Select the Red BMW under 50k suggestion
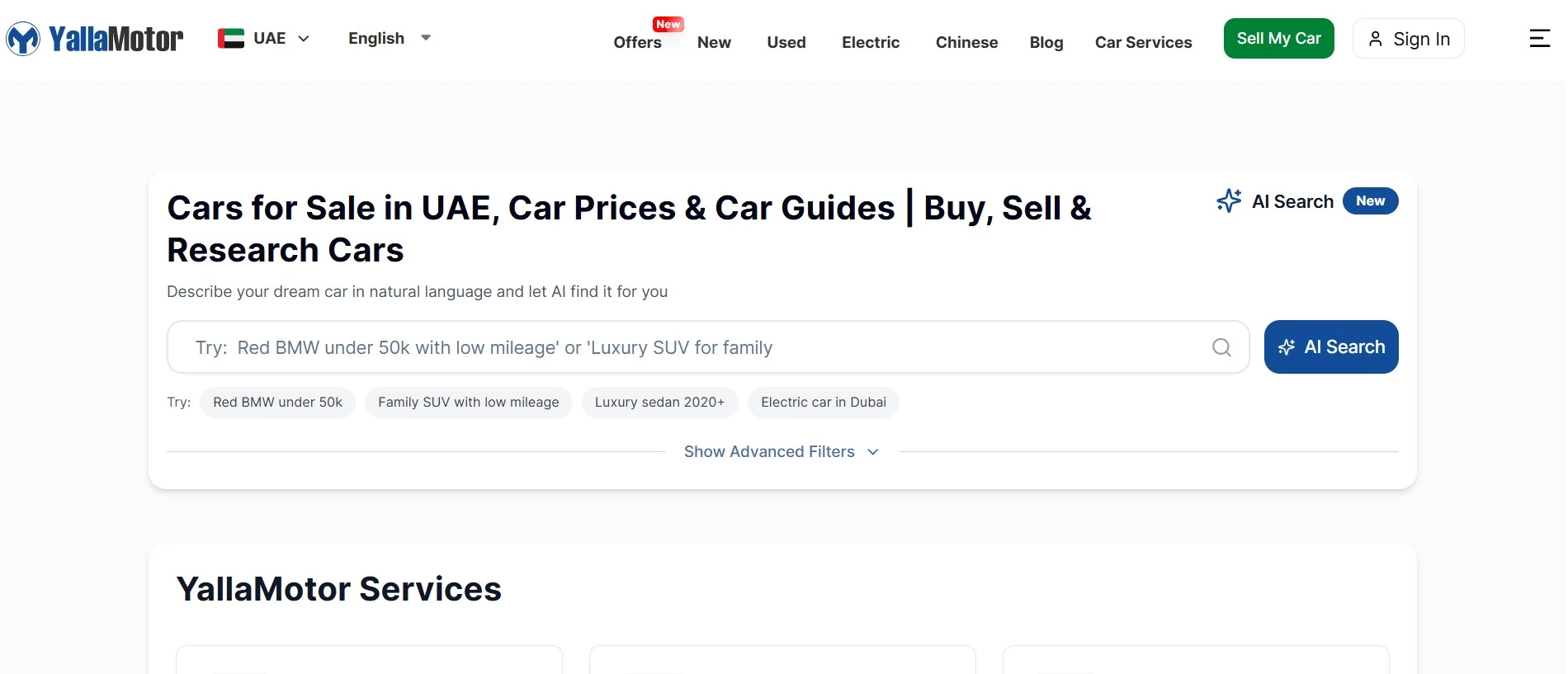Image resolution: width=1568 pixels, height=674 pixels. pyautogui.click(x=277, y=403)
